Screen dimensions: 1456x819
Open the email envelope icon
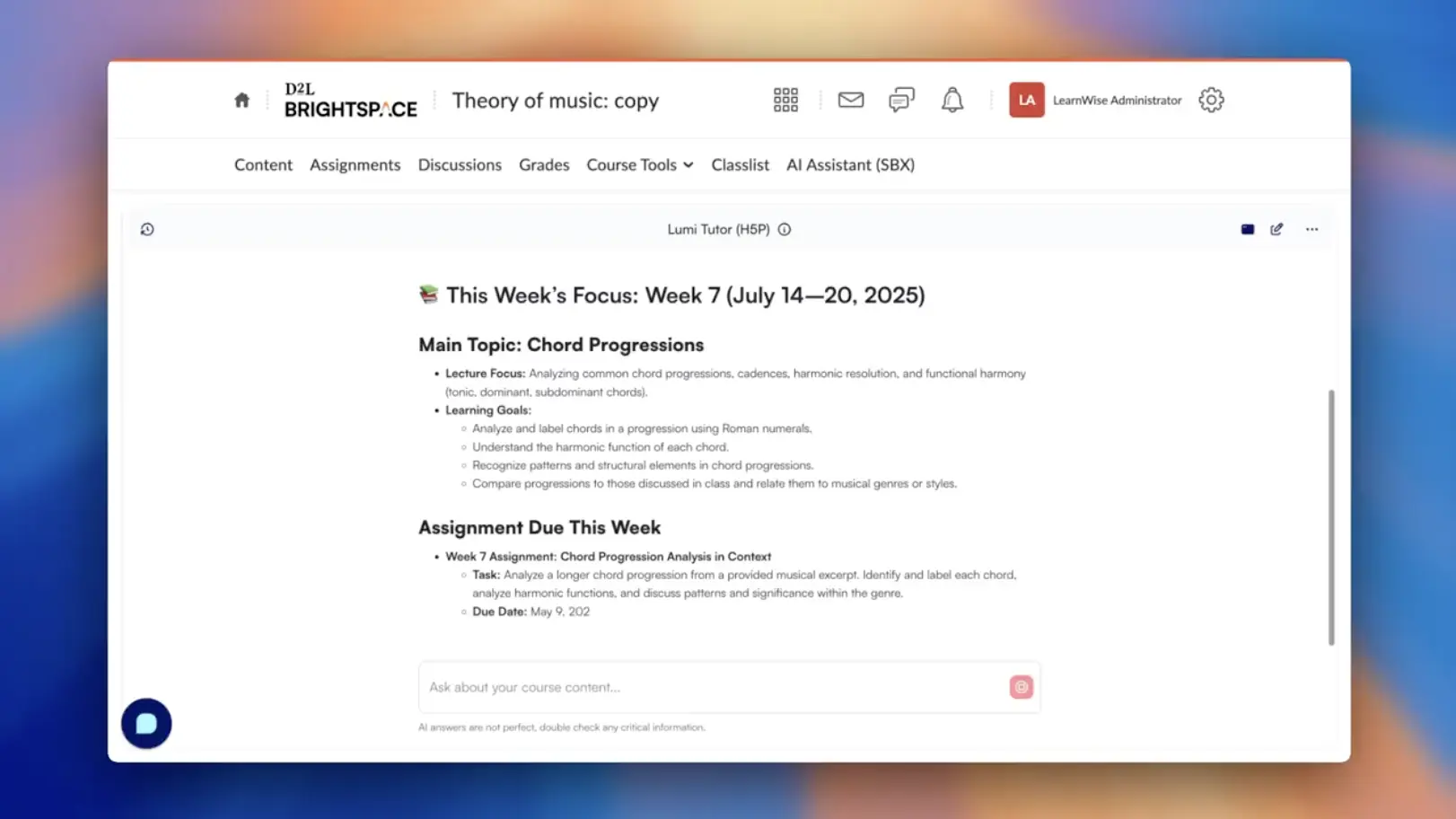tap(851, 100)
